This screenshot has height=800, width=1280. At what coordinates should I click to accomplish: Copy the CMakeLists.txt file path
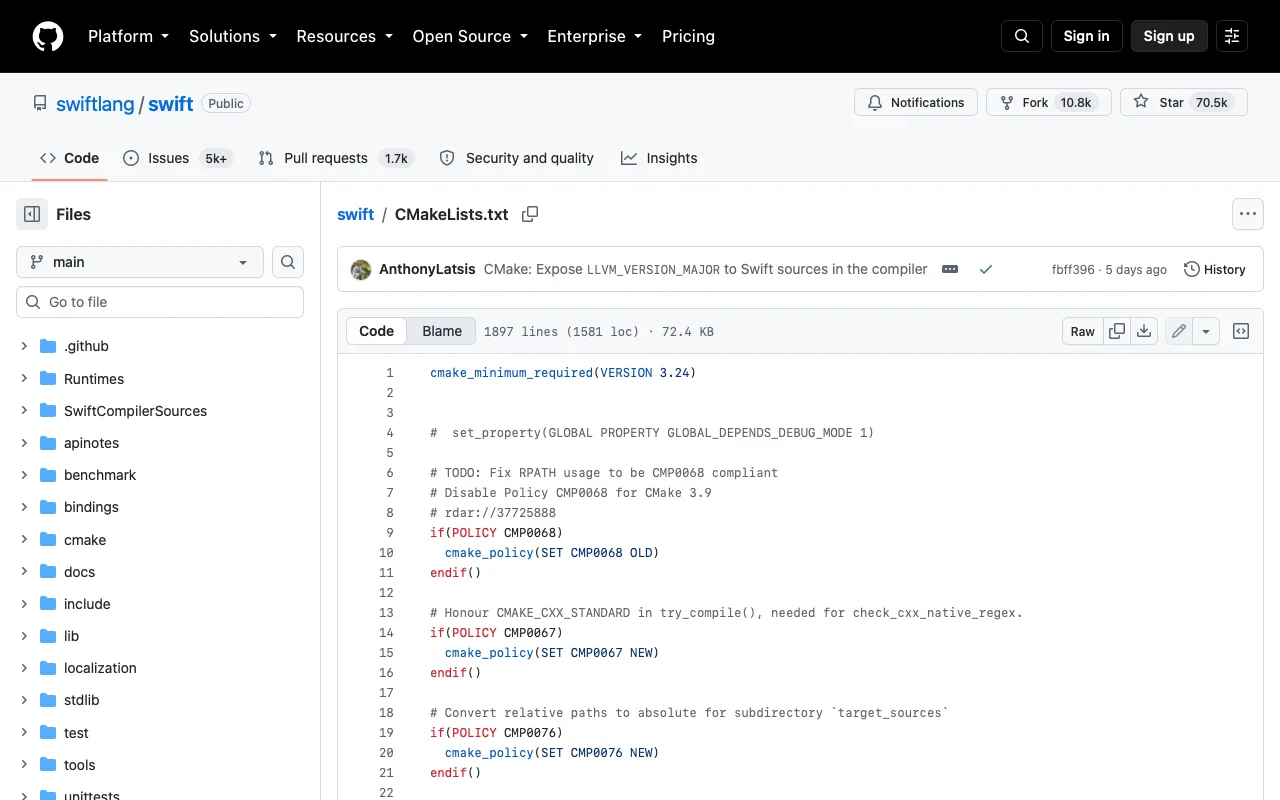530,214
